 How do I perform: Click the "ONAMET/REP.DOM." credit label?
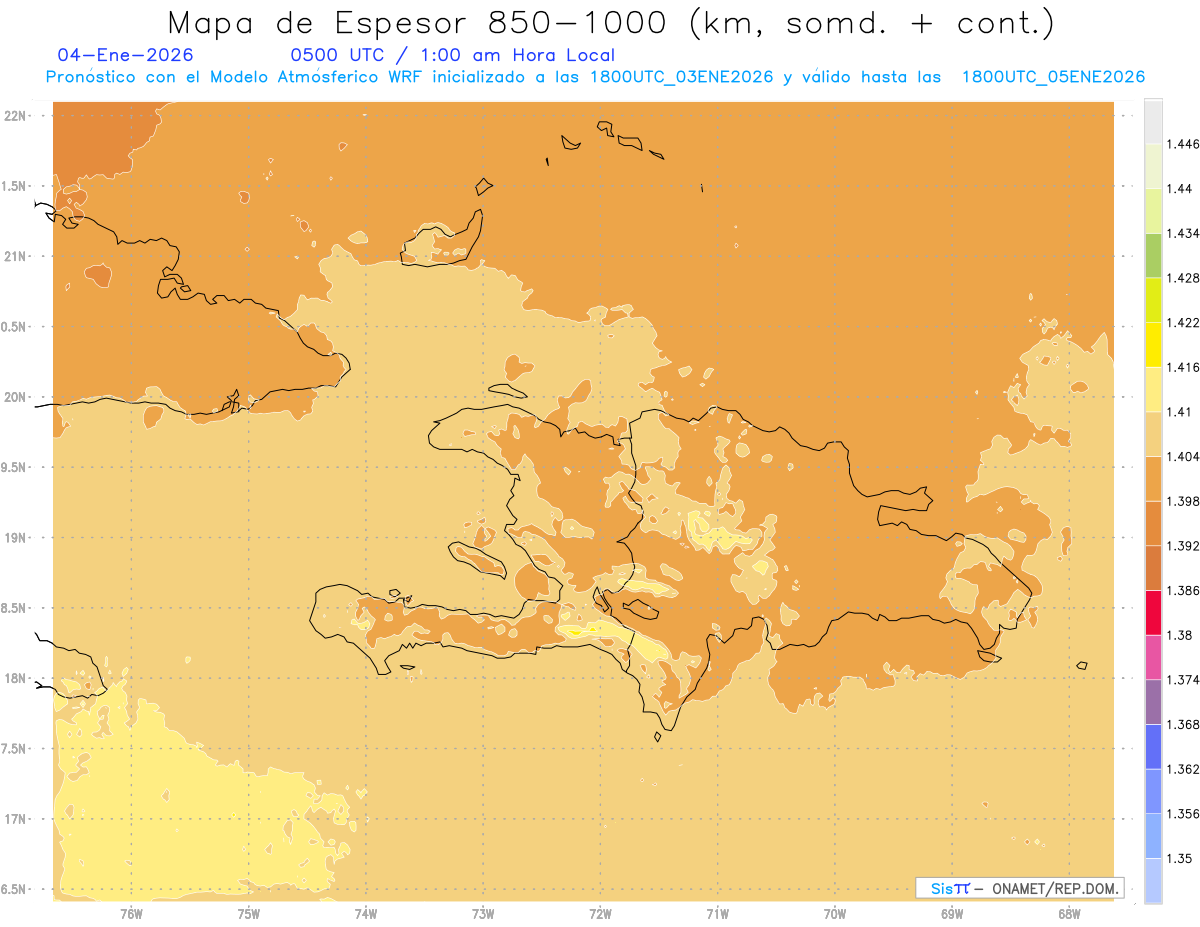1055,888
